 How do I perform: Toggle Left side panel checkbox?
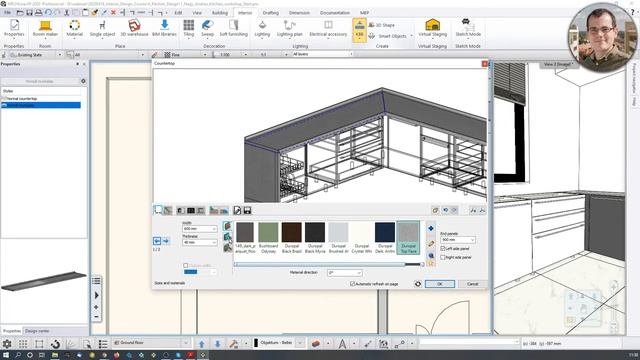point(443,249)
